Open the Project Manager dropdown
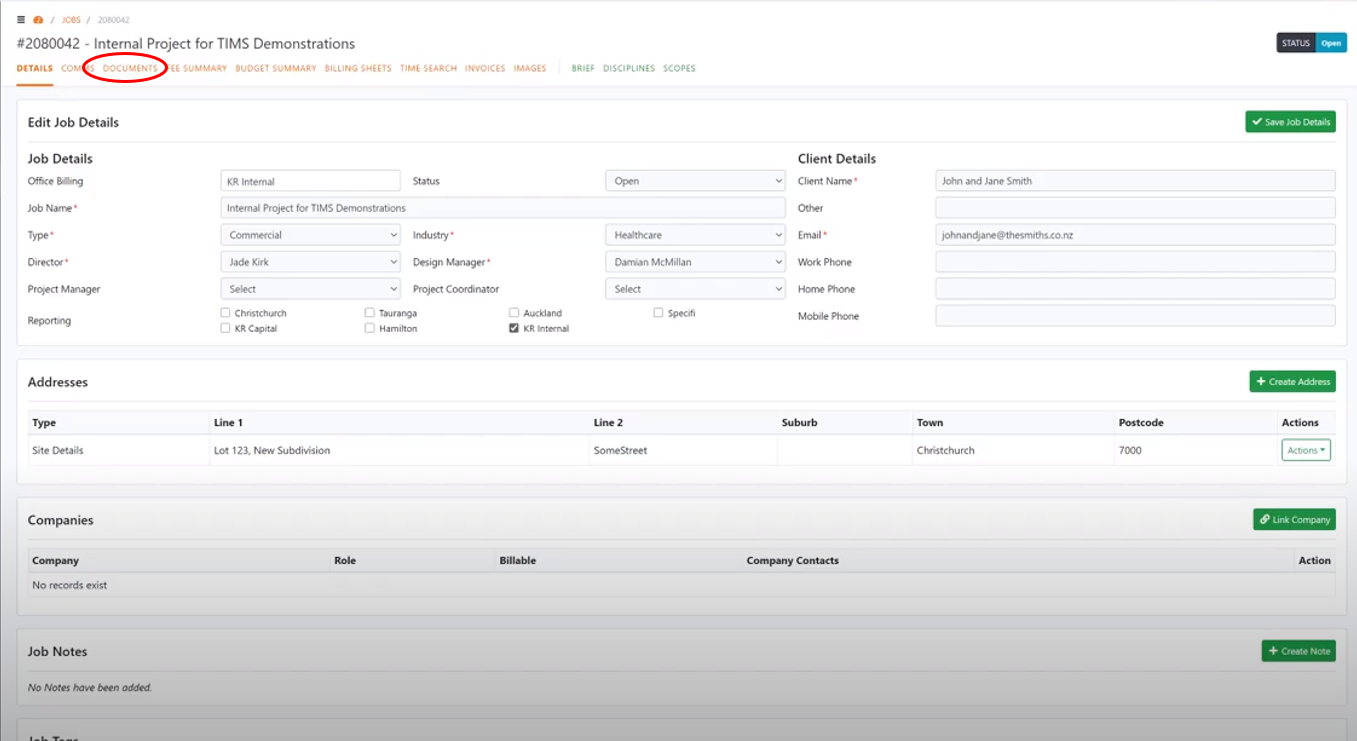The height and width of the screenshot is (741, 1357). pyautogui.click(x=310, y=288)
